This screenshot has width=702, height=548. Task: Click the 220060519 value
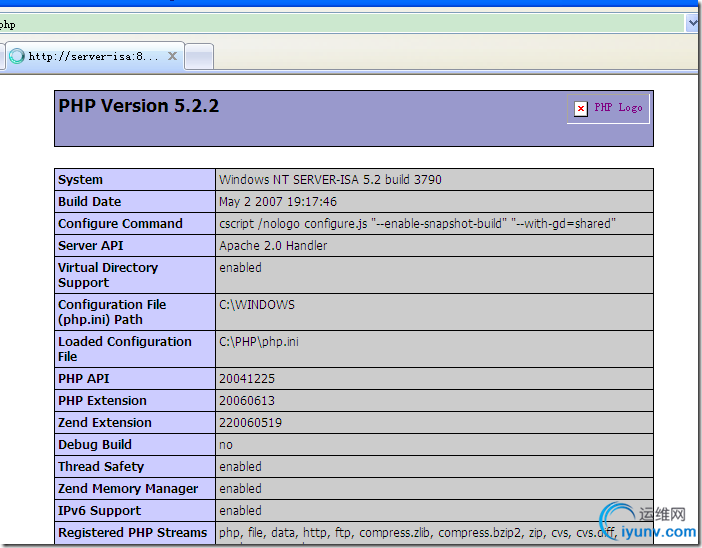pos(251,423)
